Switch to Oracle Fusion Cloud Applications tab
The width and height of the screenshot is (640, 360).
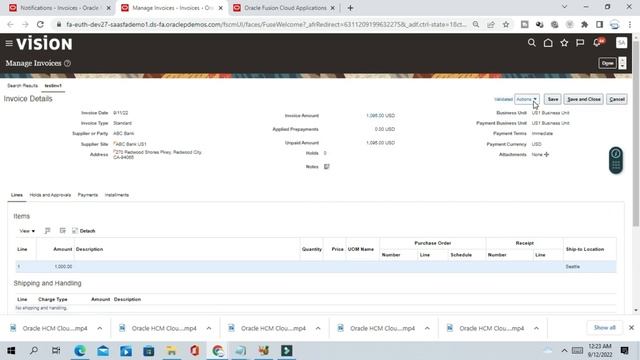pyautogui.click(x=284, y=8)
